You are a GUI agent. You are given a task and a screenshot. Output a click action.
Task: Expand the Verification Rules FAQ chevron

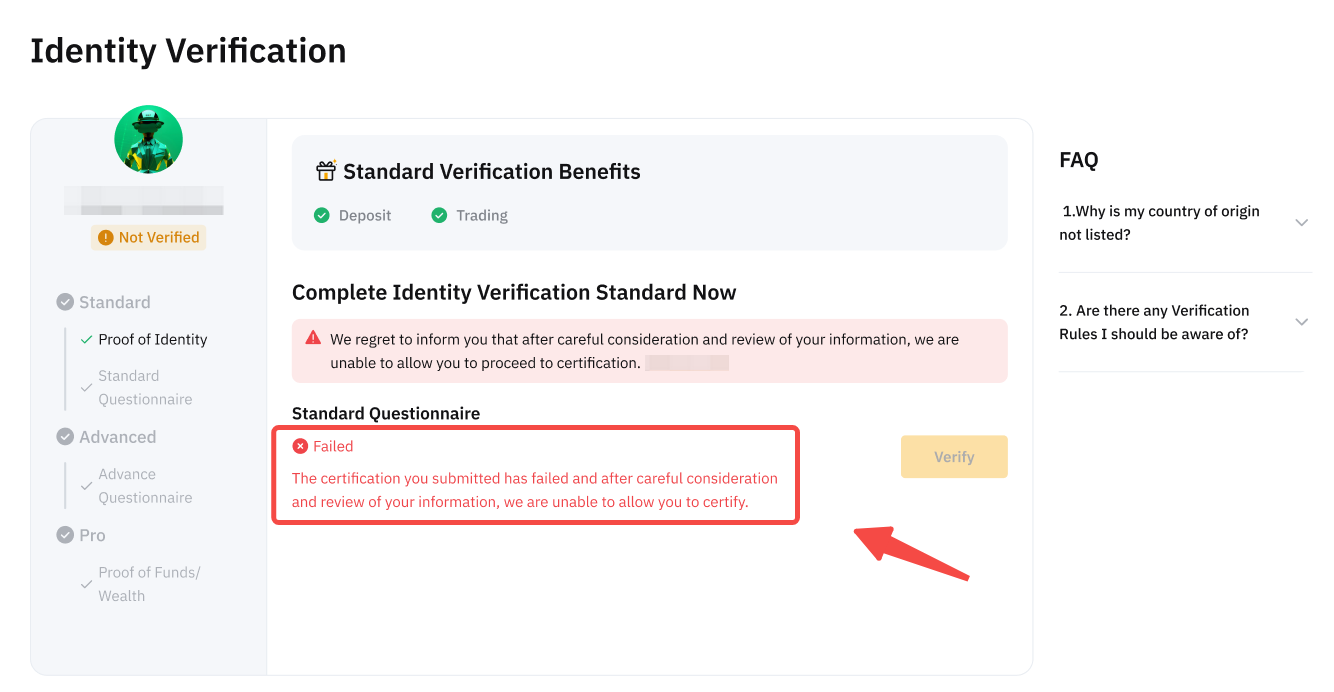(1301, 322)
